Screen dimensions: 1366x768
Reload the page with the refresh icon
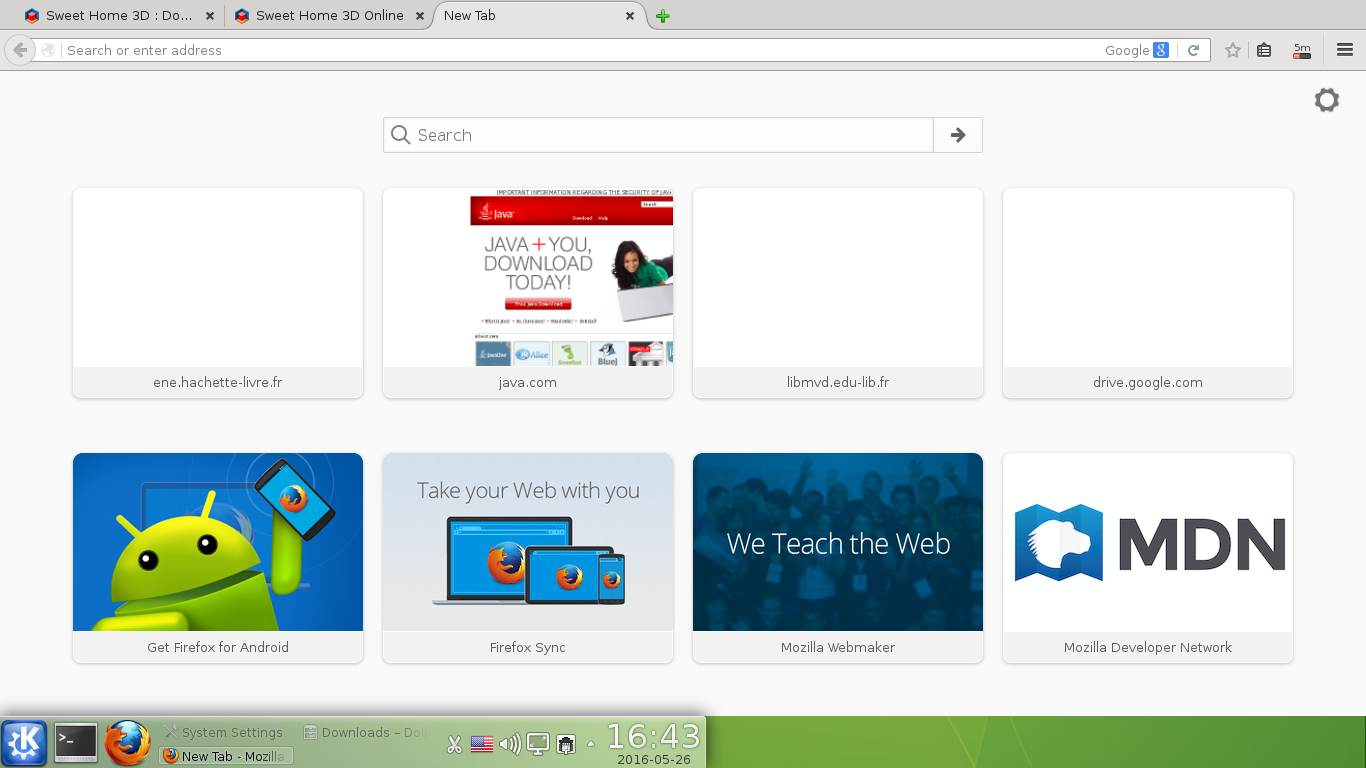tap(1193, 50)
